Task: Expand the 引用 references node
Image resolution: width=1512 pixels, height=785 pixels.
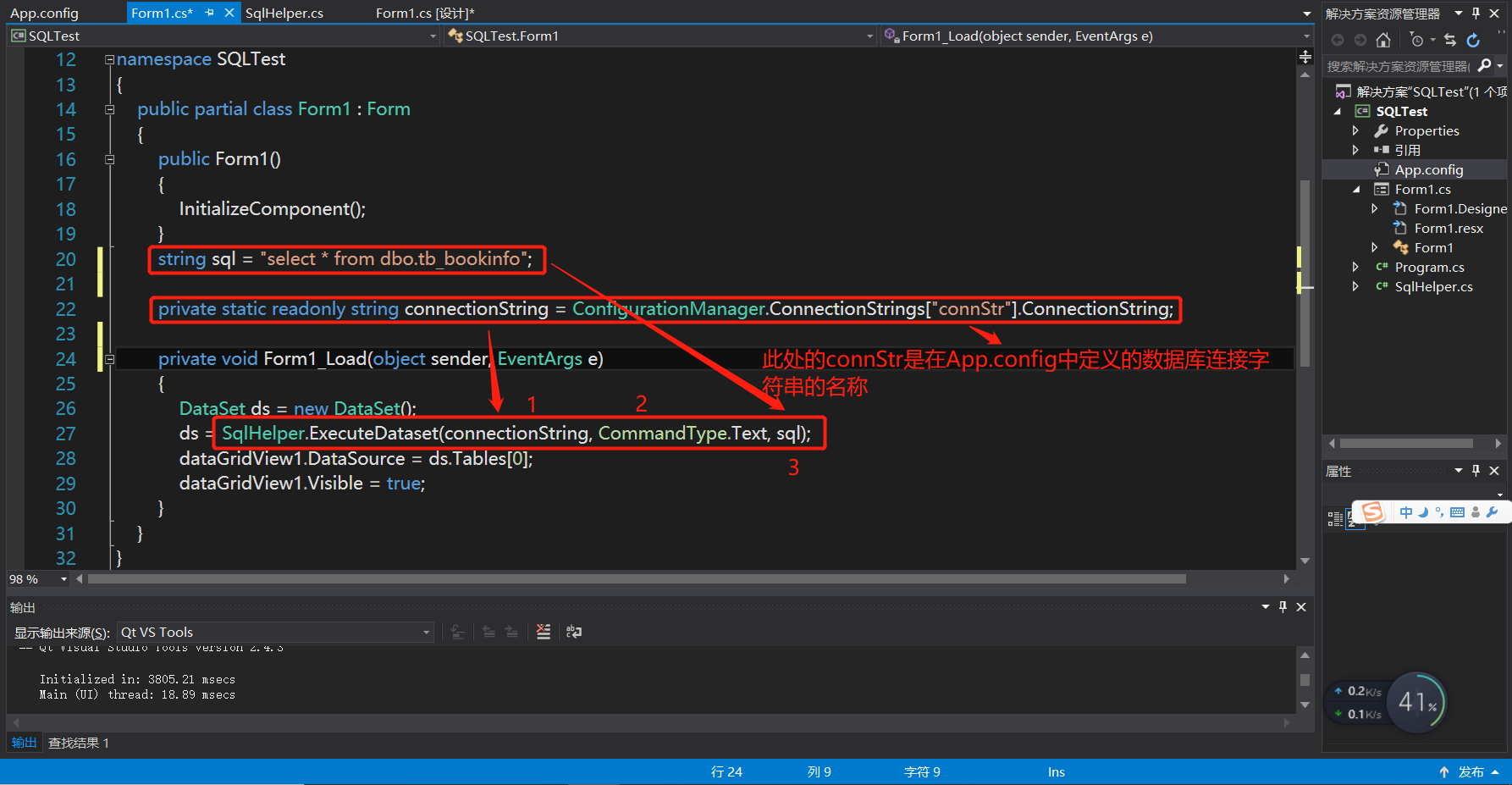Action: tap(1355, 150)
